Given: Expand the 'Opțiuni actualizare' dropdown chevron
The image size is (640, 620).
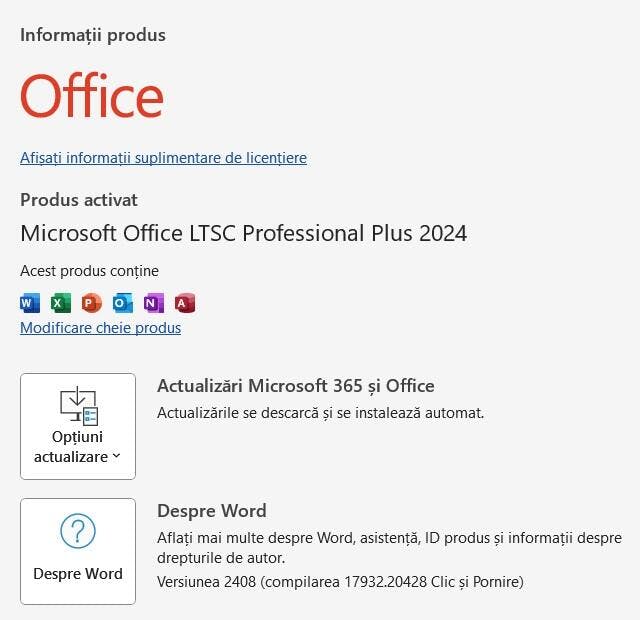Looking at the screenshot, I should 116,456.
